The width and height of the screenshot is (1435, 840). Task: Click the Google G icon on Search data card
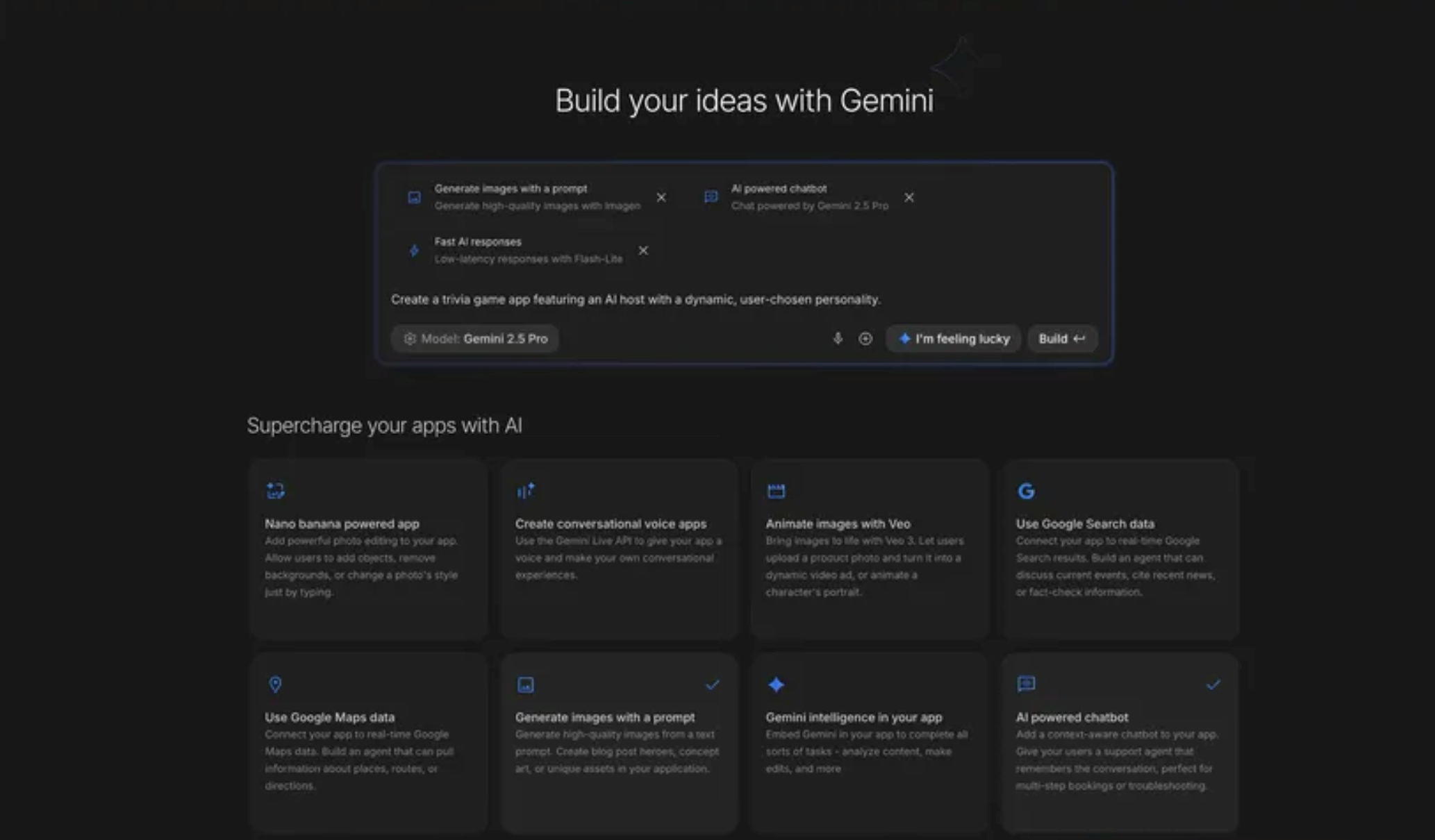point(1027,490)
